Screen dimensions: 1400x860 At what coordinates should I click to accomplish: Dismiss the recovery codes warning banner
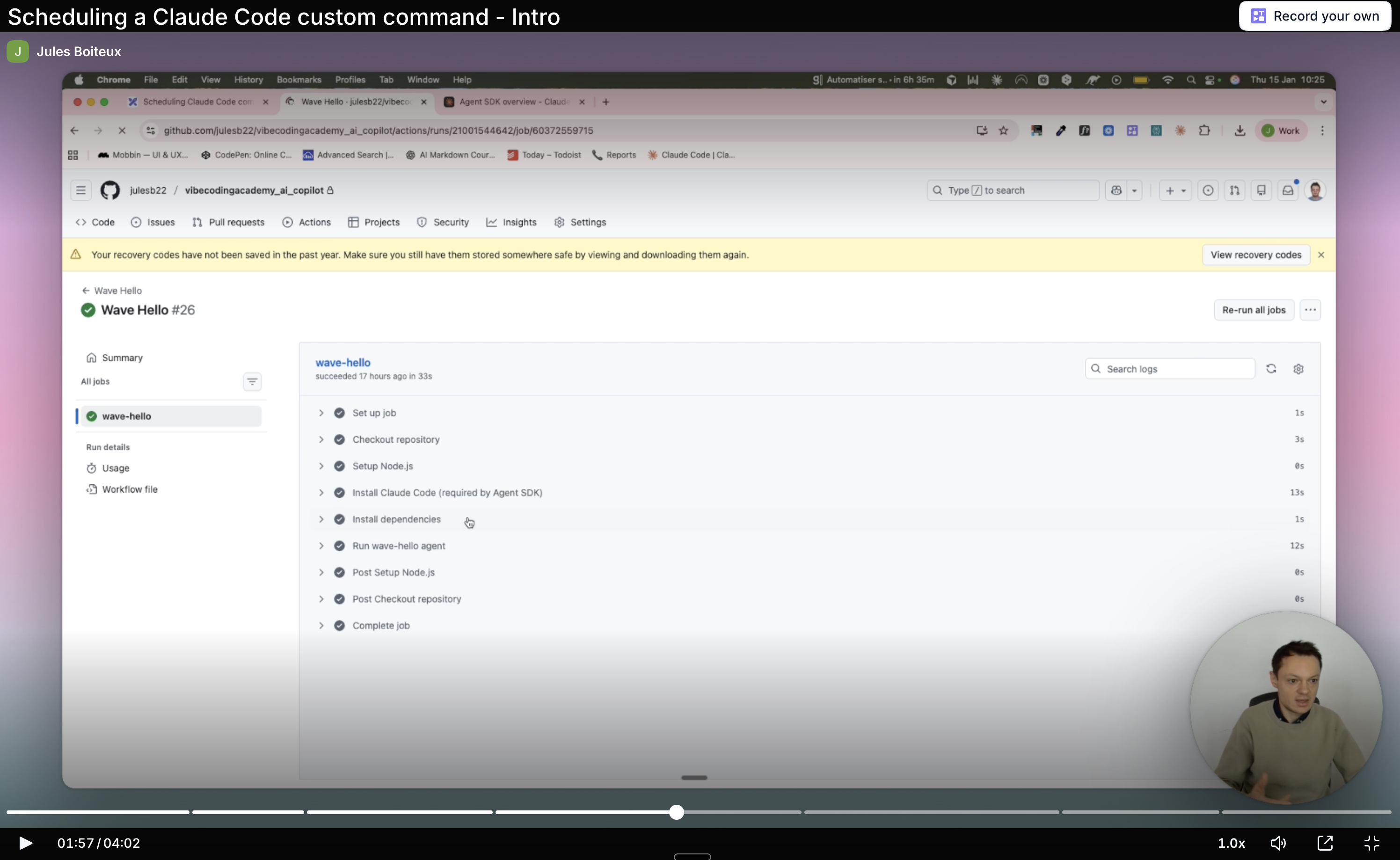[x=1321, y=255]
